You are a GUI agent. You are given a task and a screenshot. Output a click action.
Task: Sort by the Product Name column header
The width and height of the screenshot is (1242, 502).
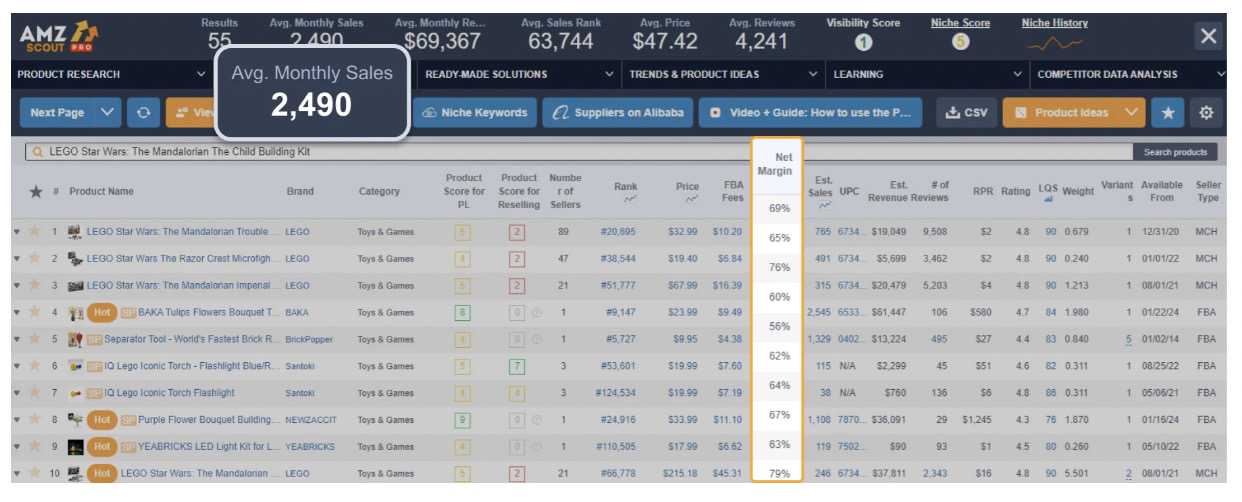click(101, 192)
